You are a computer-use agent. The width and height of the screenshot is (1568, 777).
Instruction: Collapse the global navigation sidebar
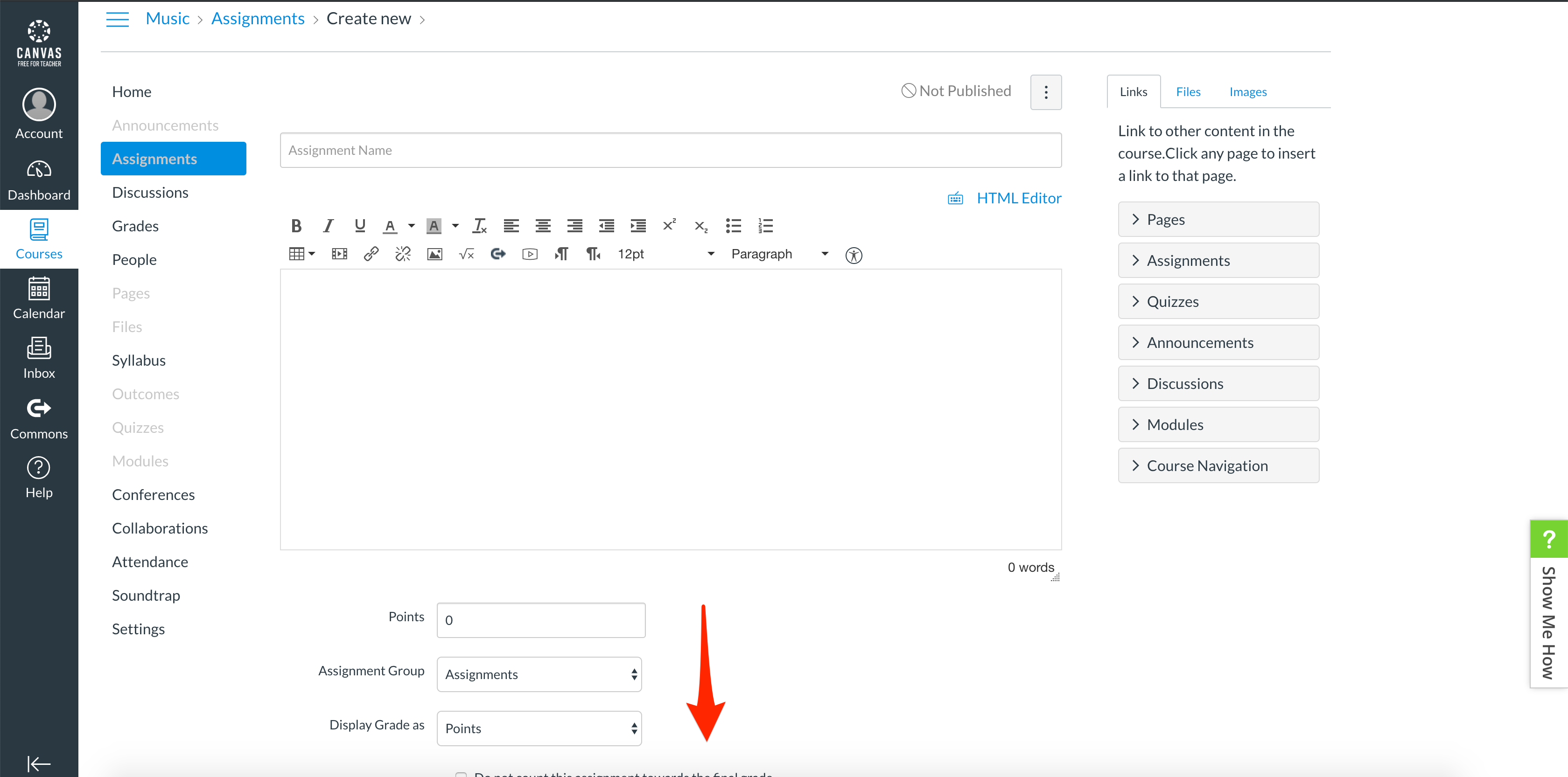(x=38, y=763)
